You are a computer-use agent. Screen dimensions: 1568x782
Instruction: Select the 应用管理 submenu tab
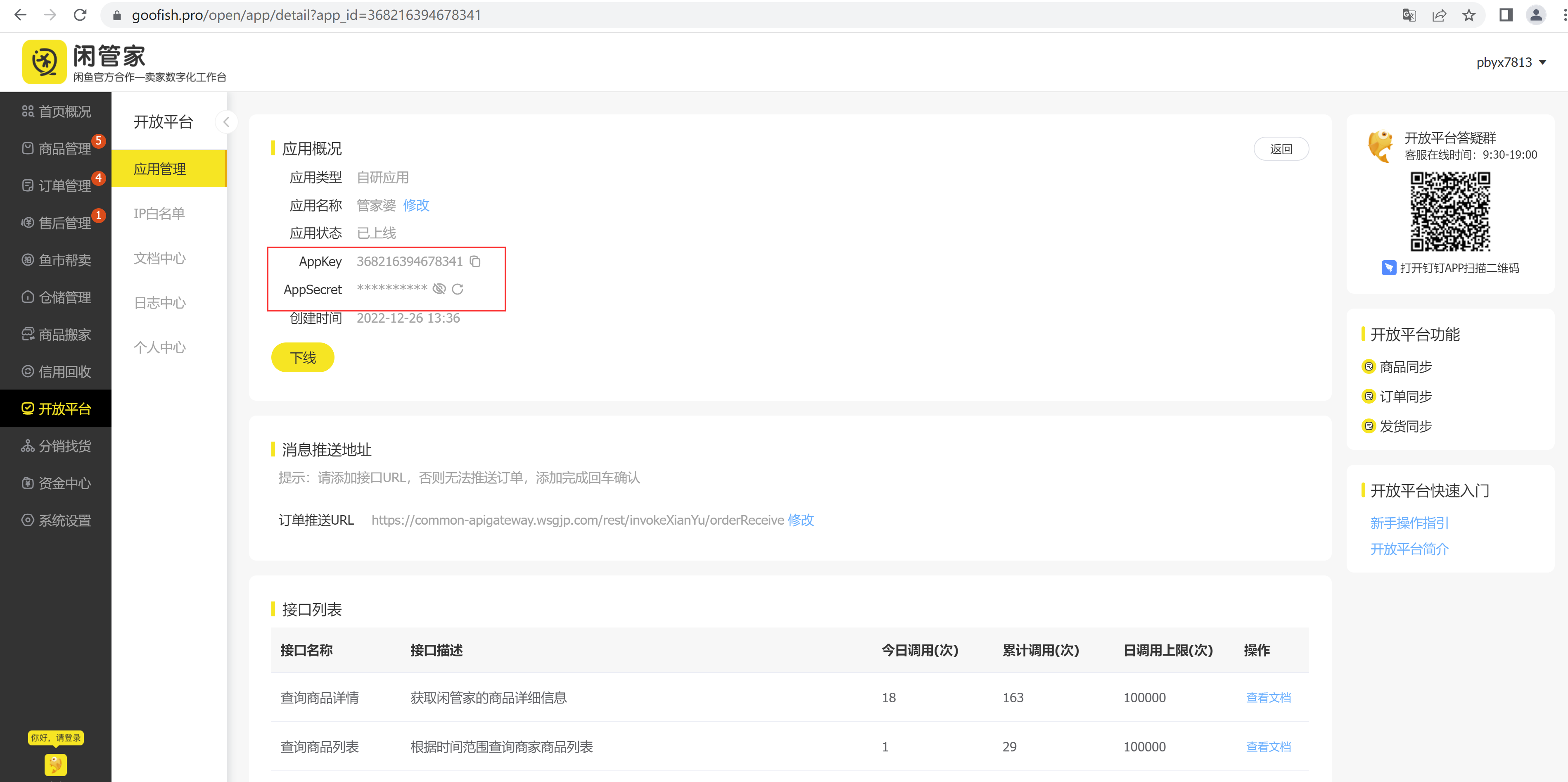[169, 169]
